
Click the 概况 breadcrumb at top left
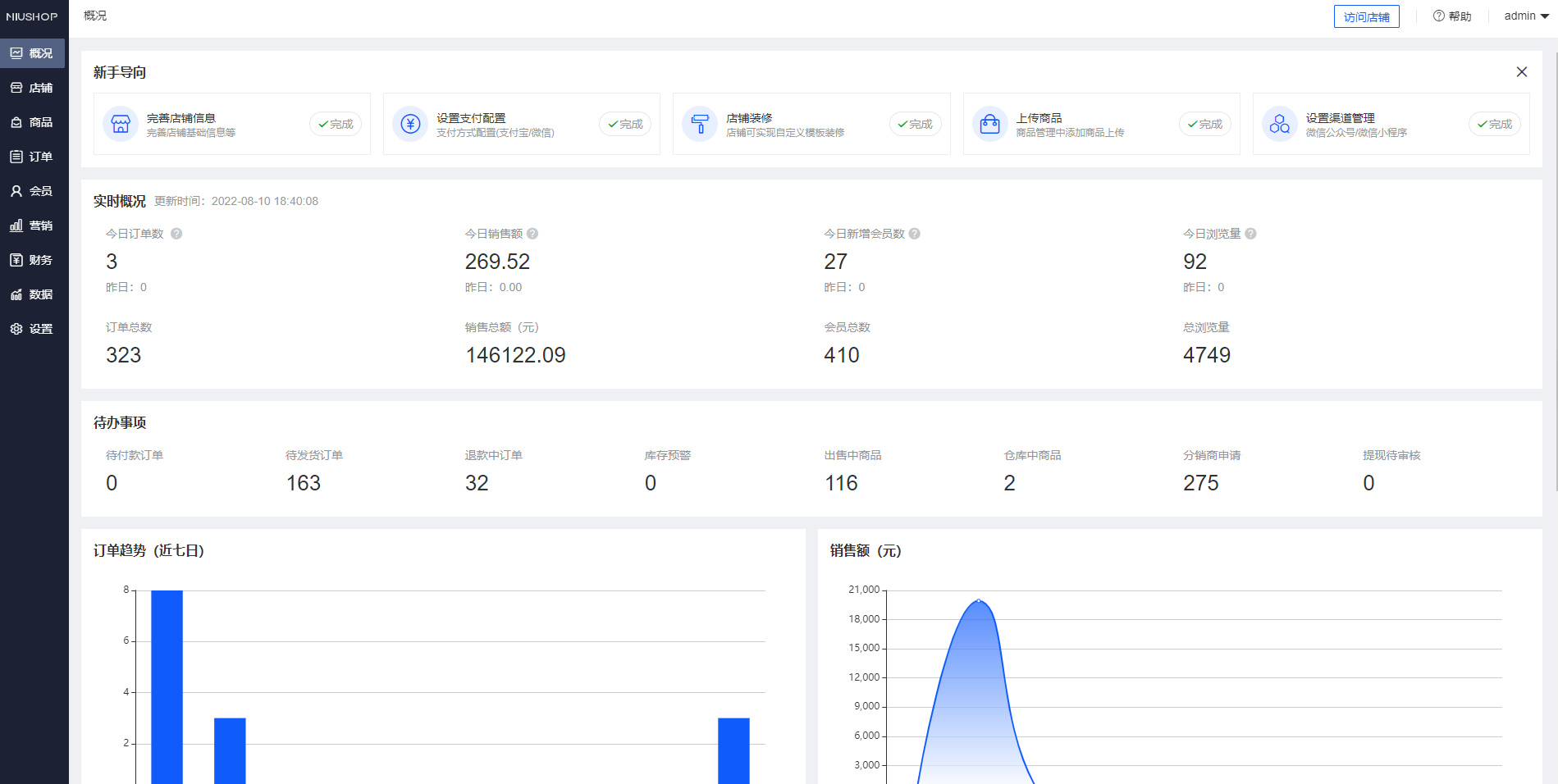coord(94,15)
